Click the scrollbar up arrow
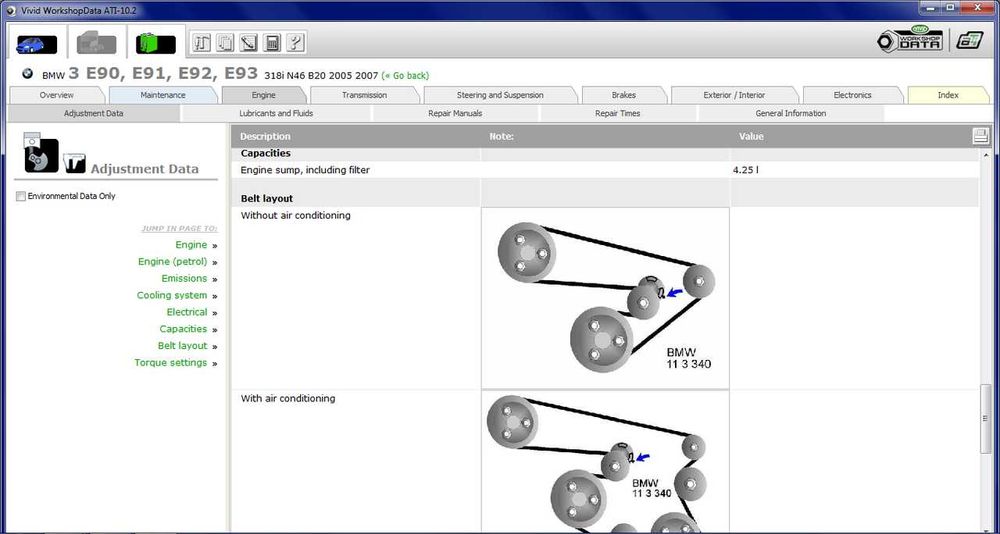This screenshot has width=1000, height=534. [x=987, y=155]
